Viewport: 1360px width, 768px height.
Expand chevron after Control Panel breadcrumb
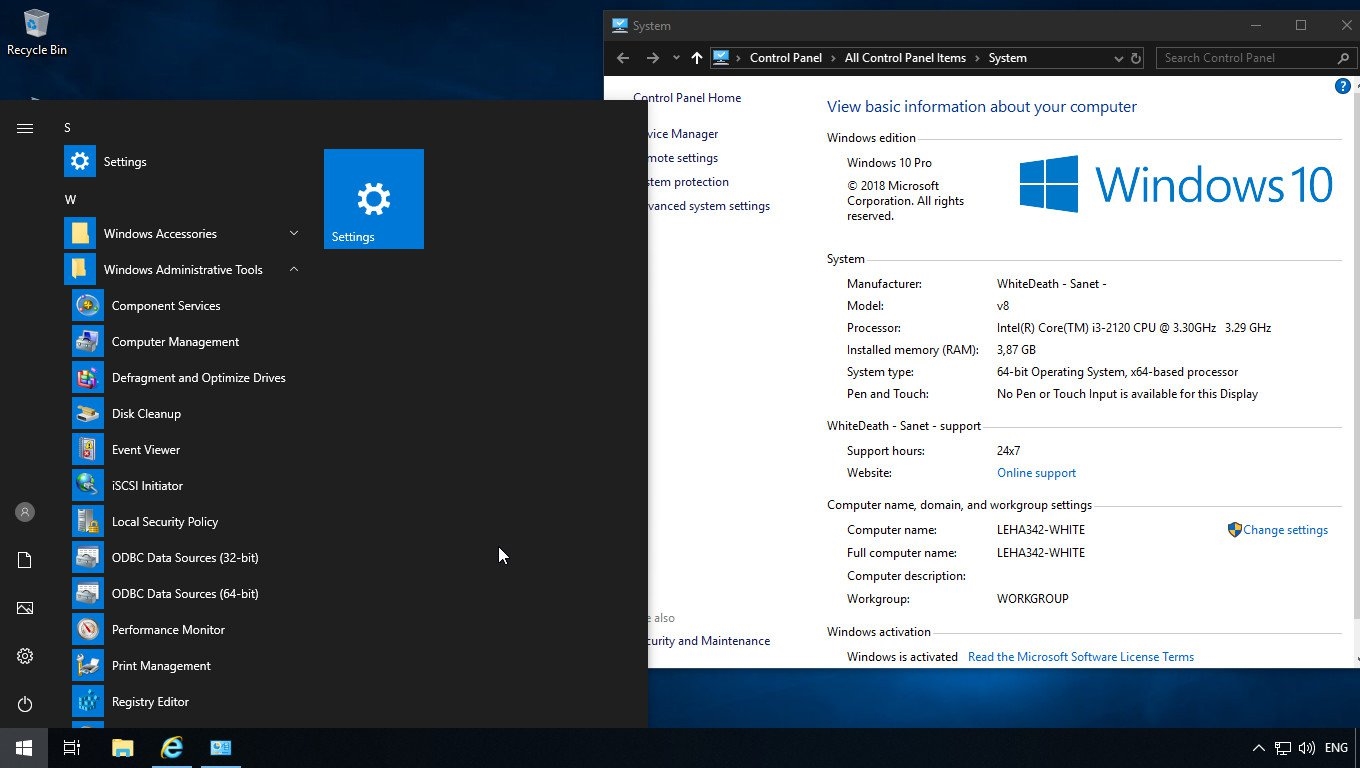833,58
